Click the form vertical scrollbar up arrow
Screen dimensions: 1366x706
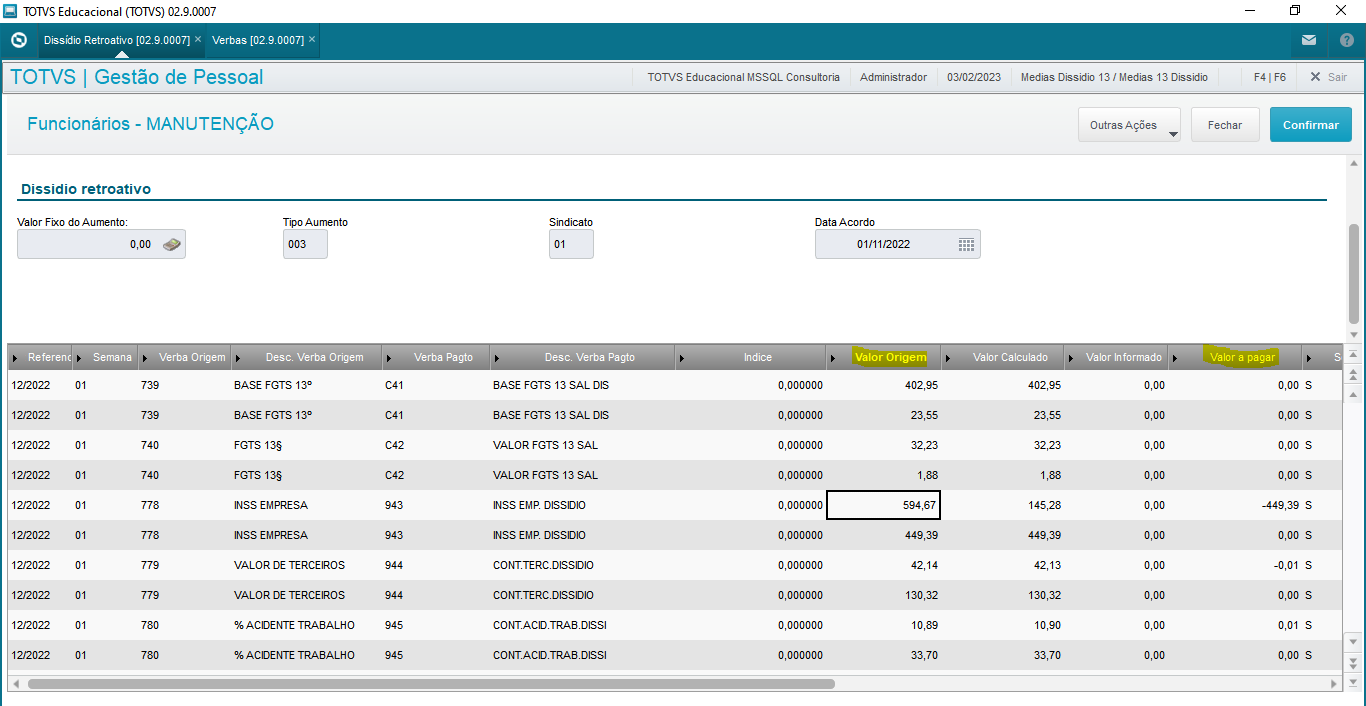pos(1354,162)
